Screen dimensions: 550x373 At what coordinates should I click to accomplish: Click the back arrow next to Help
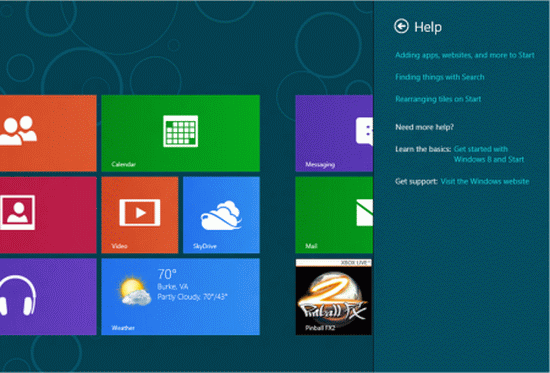click(401, 26)
